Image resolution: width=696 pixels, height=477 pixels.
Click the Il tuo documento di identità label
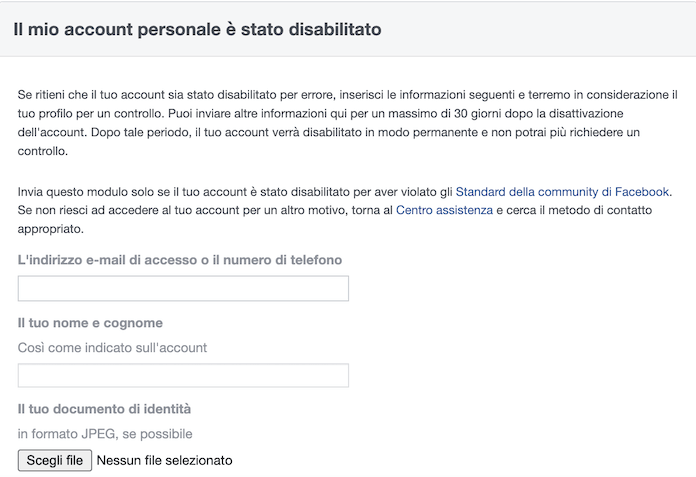click(104, 409)
